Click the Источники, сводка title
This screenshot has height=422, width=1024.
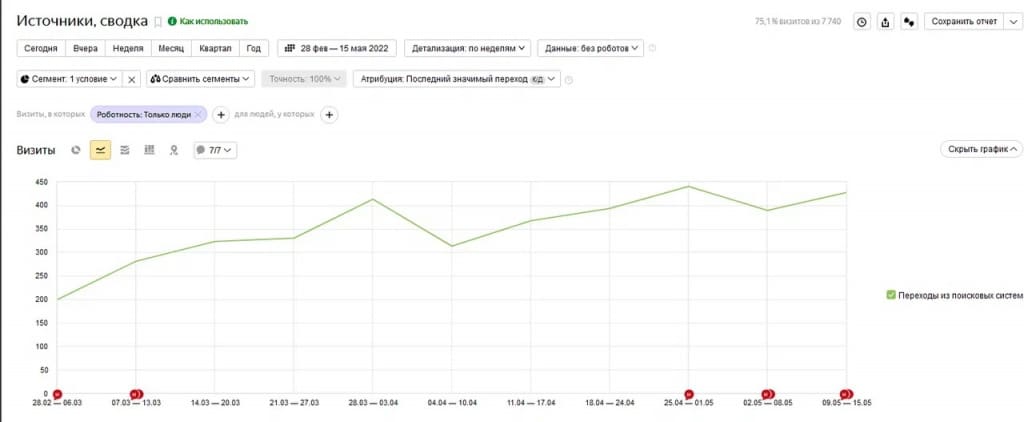(x=82, y=21)
